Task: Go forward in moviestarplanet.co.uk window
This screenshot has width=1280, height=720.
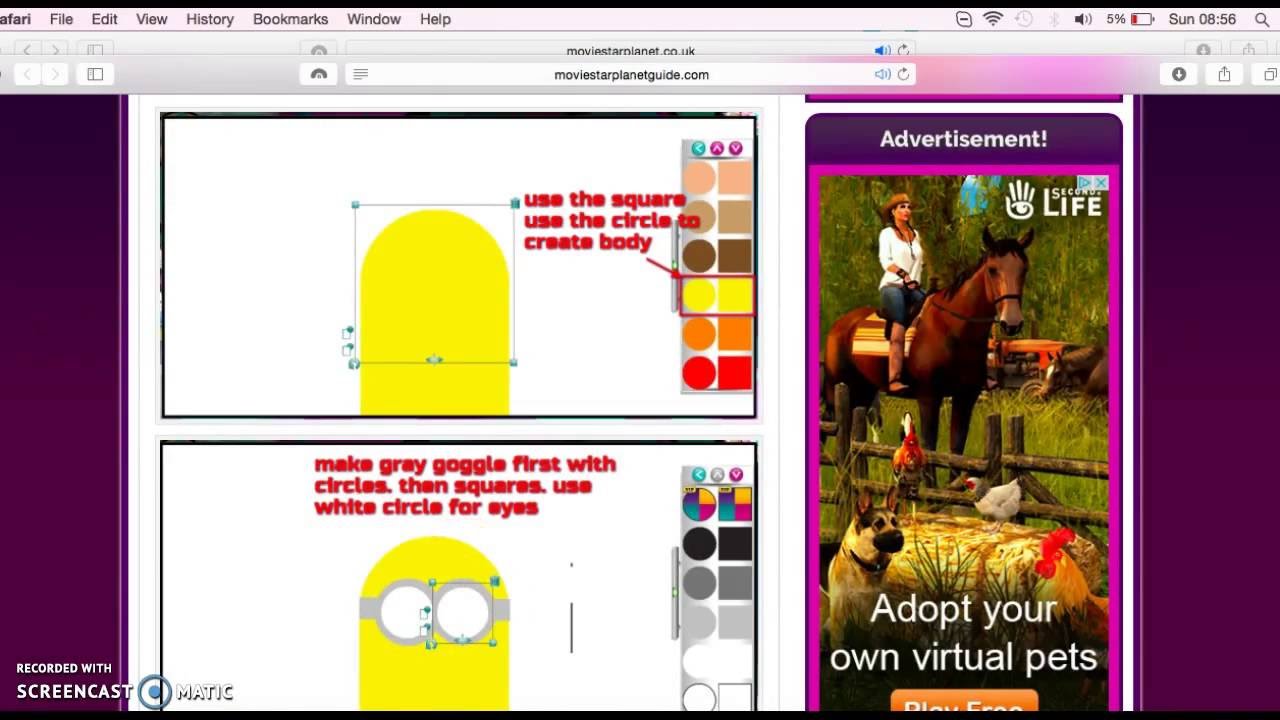Action: click(x=55, y=50)
